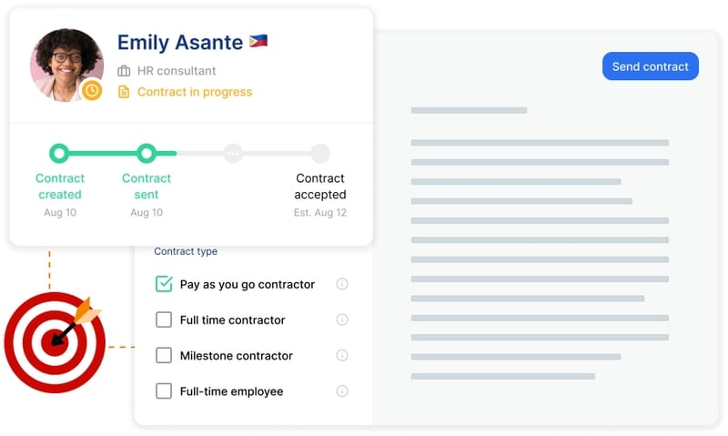Click the briefcase icon next to HR consultant

[x=124, y=71]
